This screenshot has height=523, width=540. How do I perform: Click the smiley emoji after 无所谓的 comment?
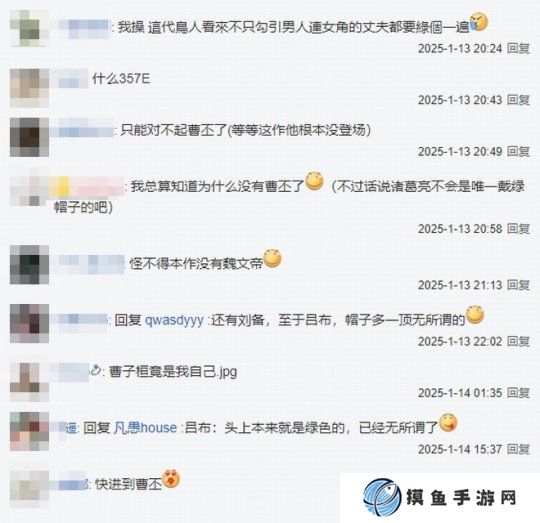point(475,314)
